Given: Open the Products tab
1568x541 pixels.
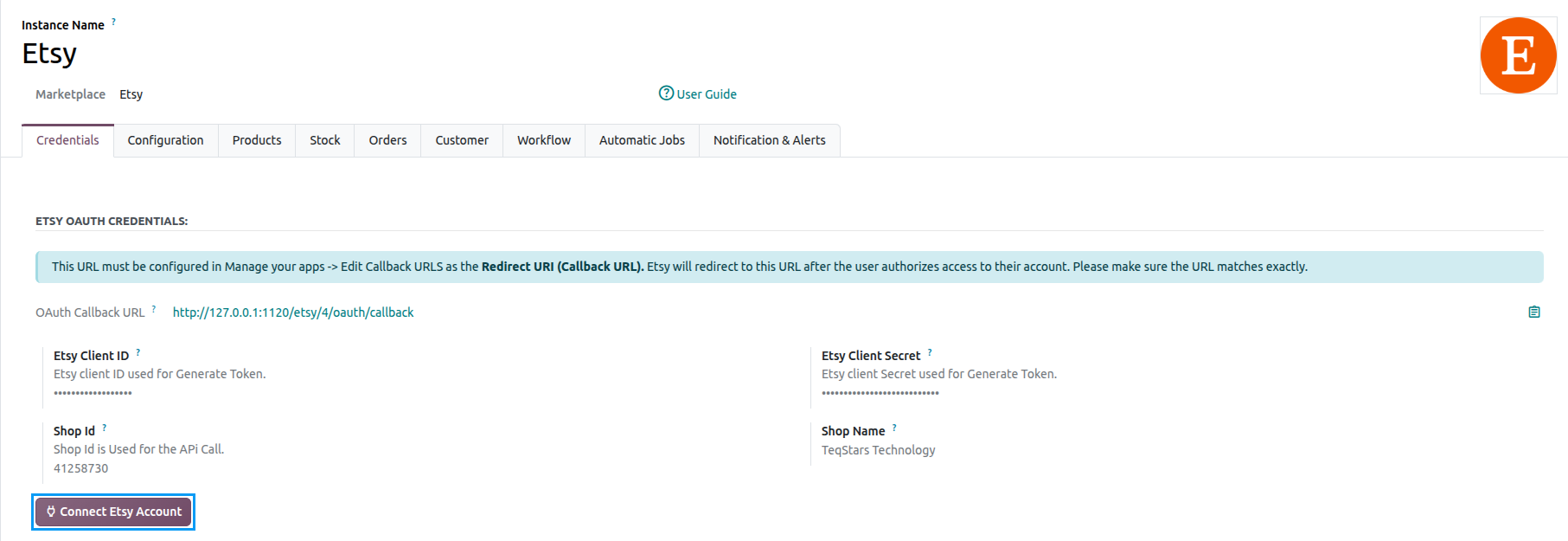Looking at the screenshot, I should pyautogui.click(x=257, y=140).
